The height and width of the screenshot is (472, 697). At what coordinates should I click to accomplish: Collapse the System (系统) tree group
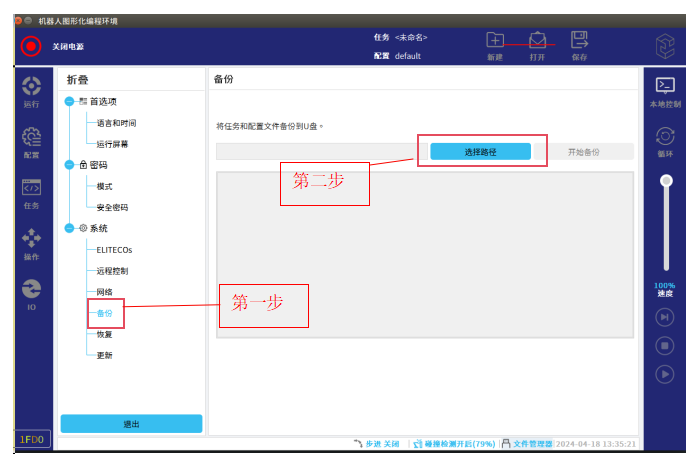point(70,228)
